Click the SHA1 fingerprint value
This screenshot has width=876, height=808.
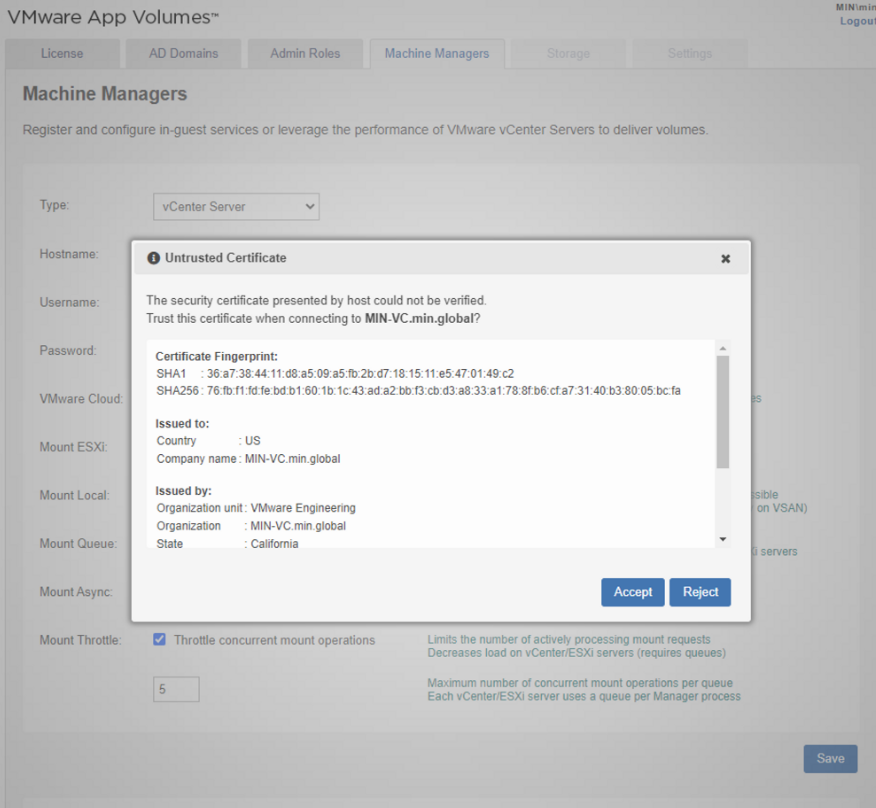pyautogui.click(x=360, y=374)
